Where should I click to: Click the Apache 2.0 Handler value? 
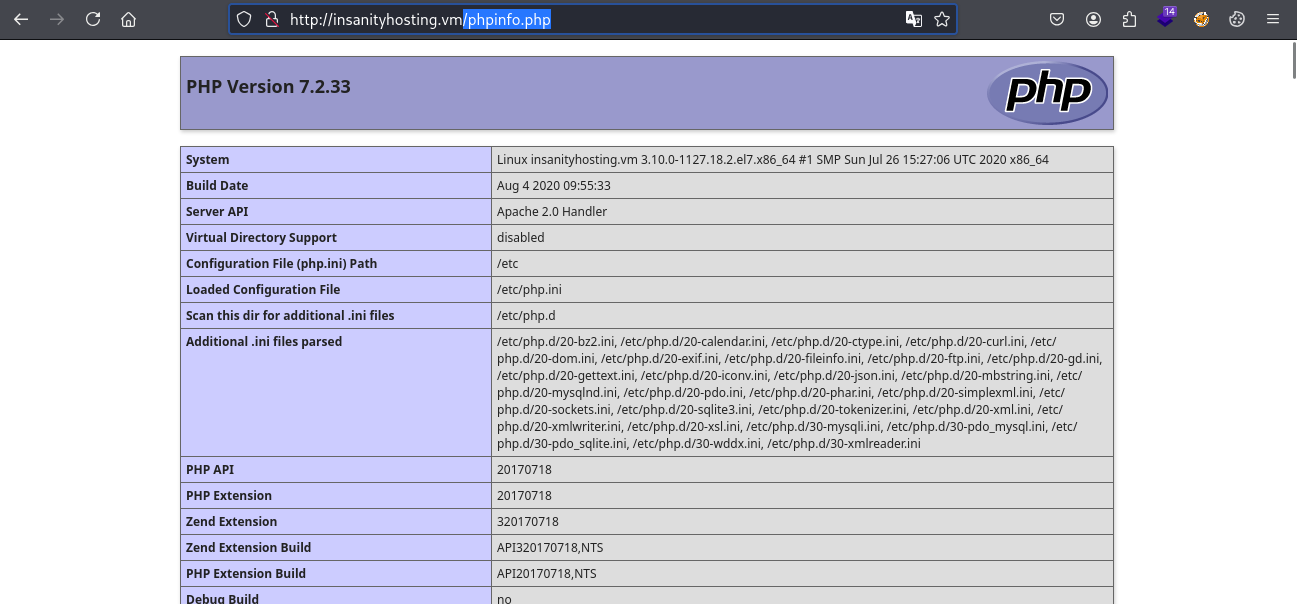[x=551, y=212]
